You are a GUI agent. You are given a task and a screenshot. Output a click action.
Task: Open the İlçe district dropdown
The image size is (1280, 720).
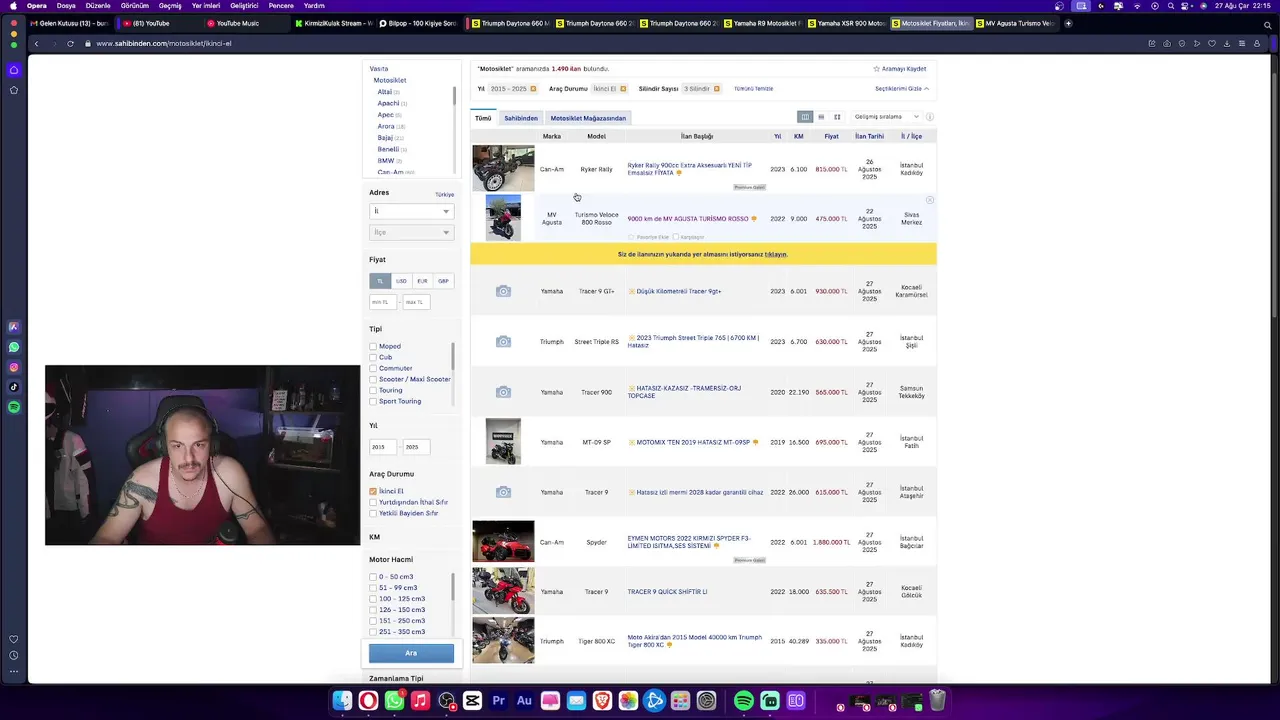click(411, 232)
